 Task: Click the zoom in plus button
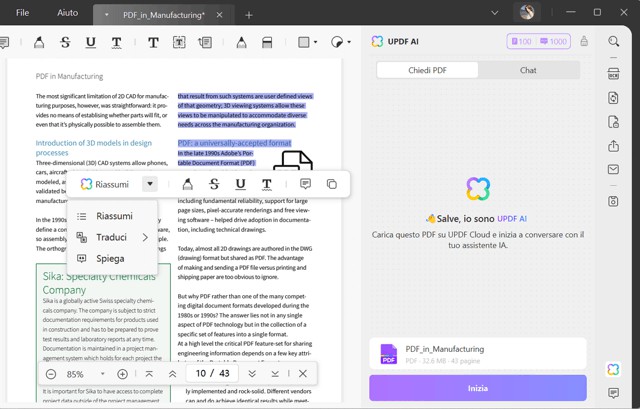[x=122, y=374]
